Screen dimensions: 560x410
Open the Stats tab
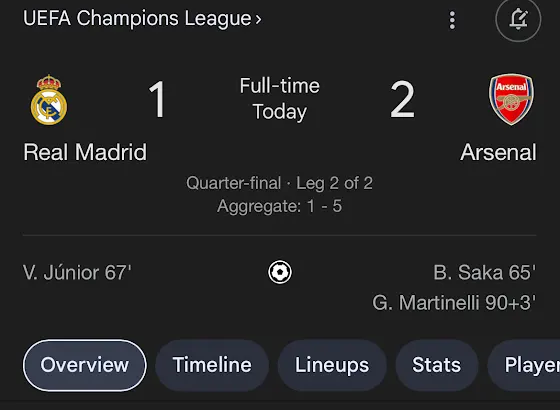coord(436,365)
